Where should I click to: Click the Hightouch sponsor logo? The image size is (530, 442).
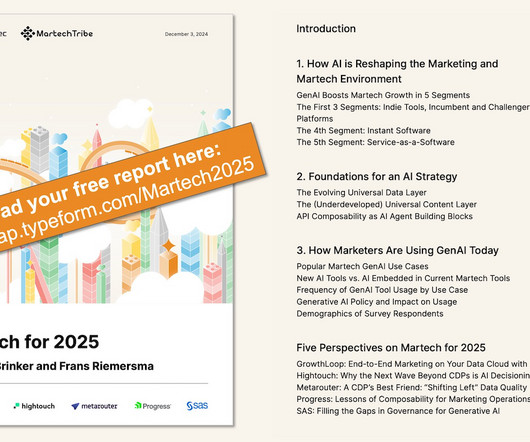click(34, 406)
